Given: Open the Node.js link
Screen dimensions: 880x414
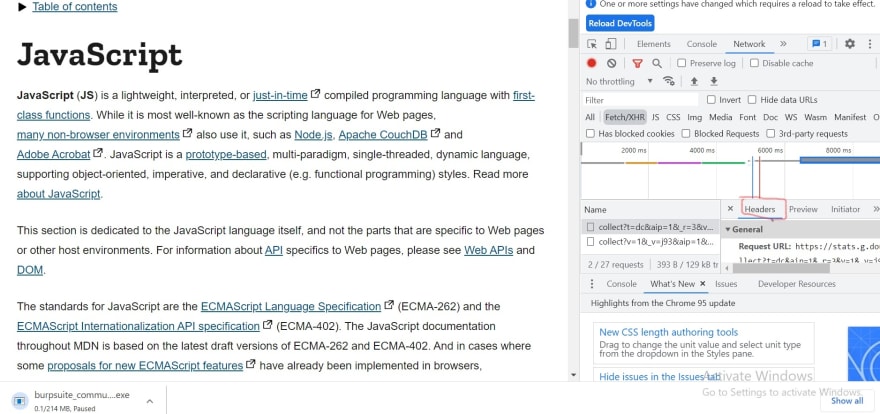Looking at the screenshot, I should coord(314,135).
